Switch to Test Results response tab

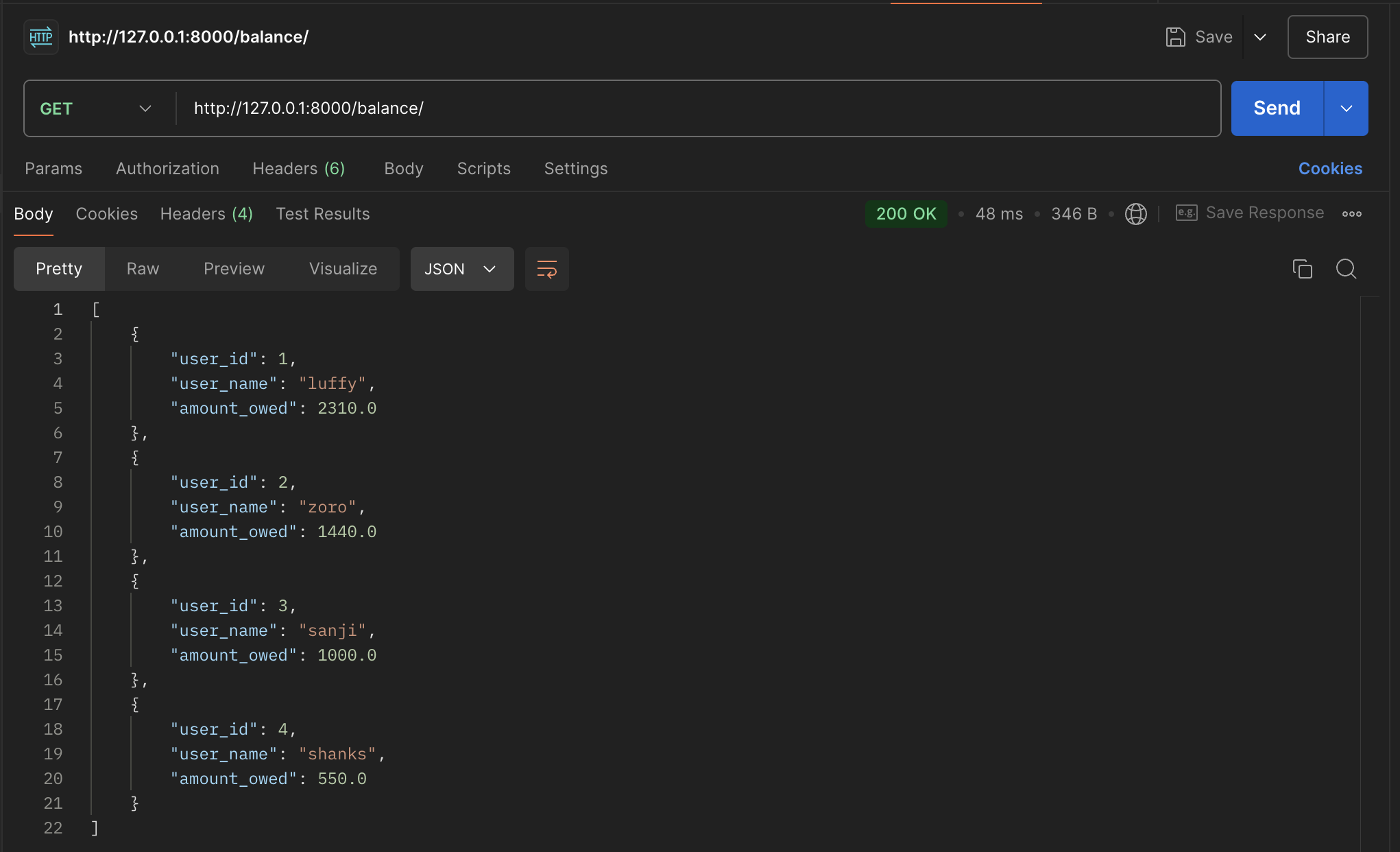pos(322,214)
